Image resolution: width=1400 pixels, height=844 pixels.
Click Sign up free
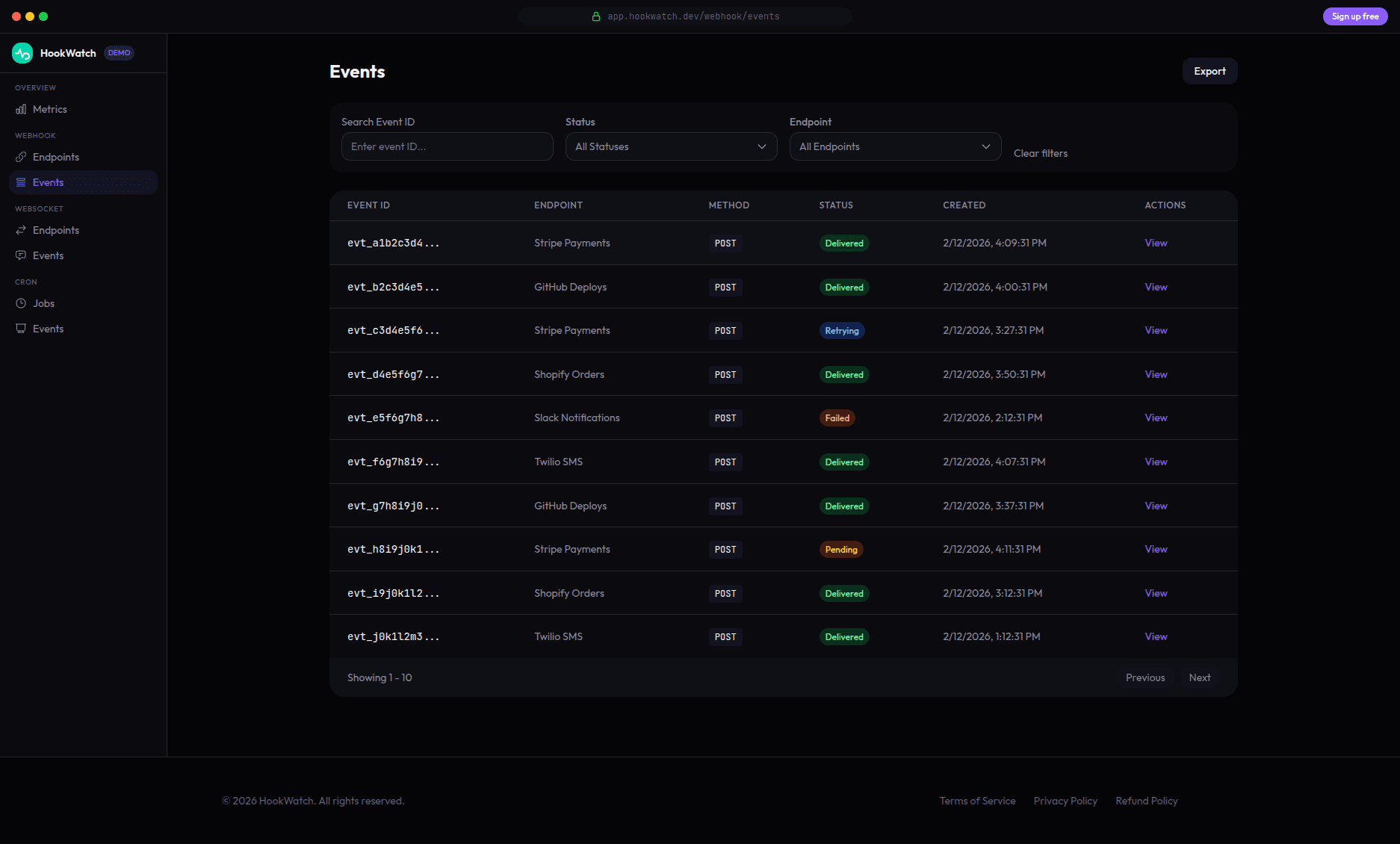click(1354, 16)
